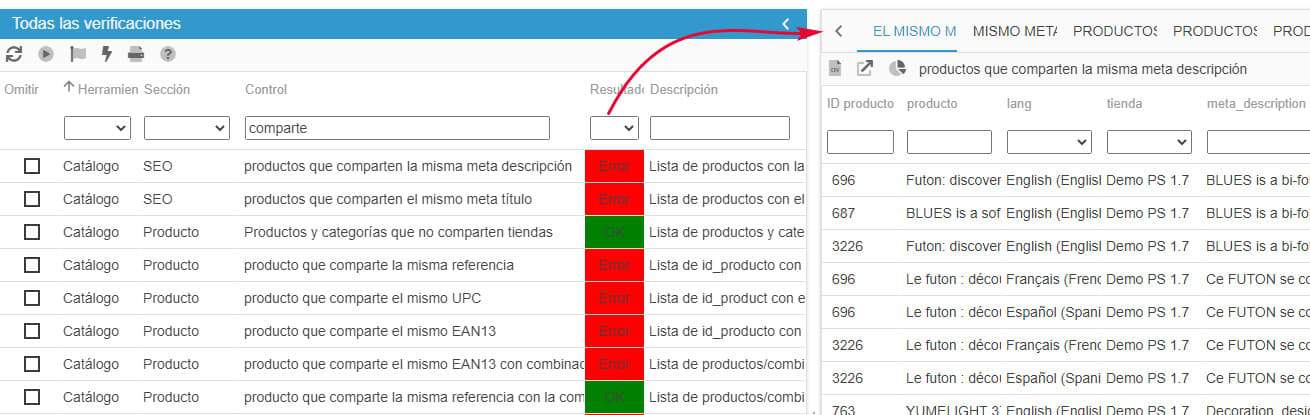Select the EL MISMO M tab
The image size is (1310, 415).
click(x=914, y=31)
